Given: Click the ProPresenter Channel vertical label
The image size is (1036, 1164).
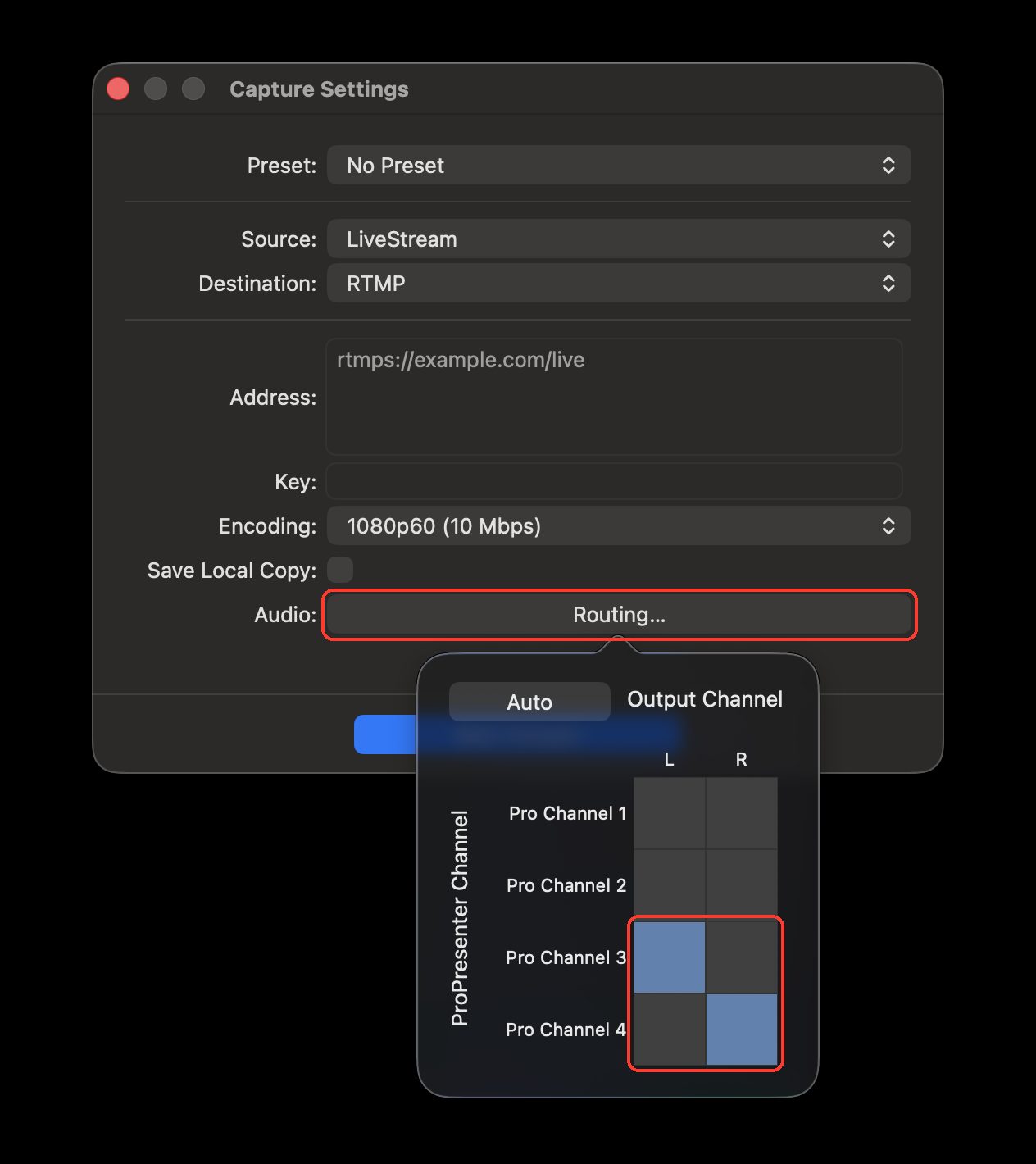Looking at the screenshot, I should [460, 918].
